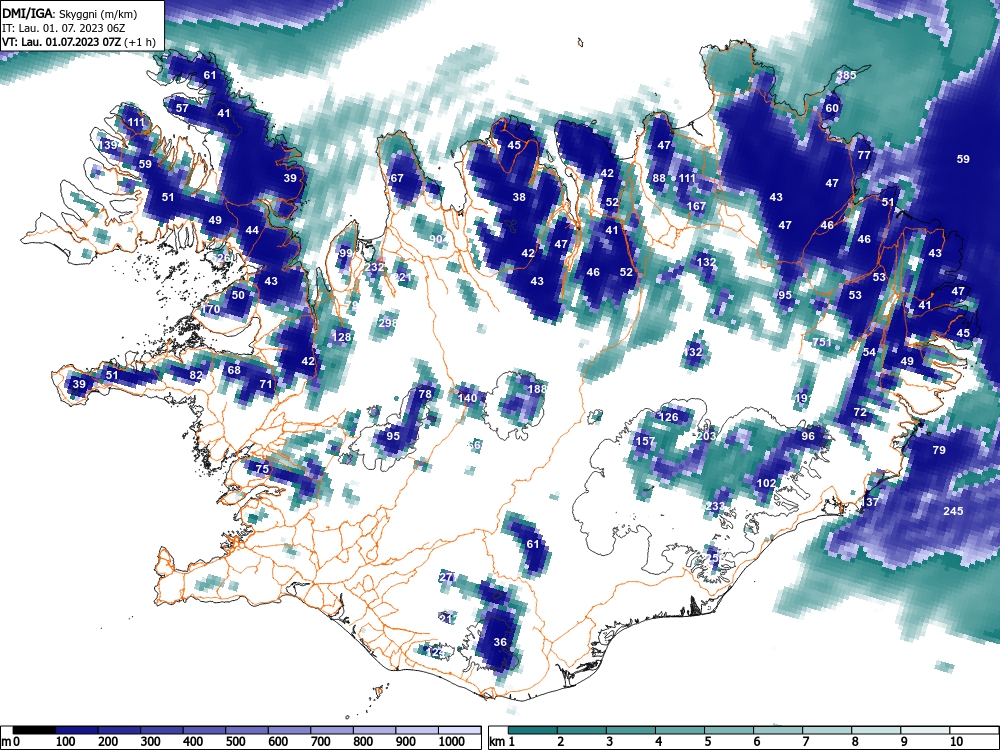The width and height of the screenshot is (1000, 750).
Task: Click the map value 102
Action: click(x=766, y=483)
